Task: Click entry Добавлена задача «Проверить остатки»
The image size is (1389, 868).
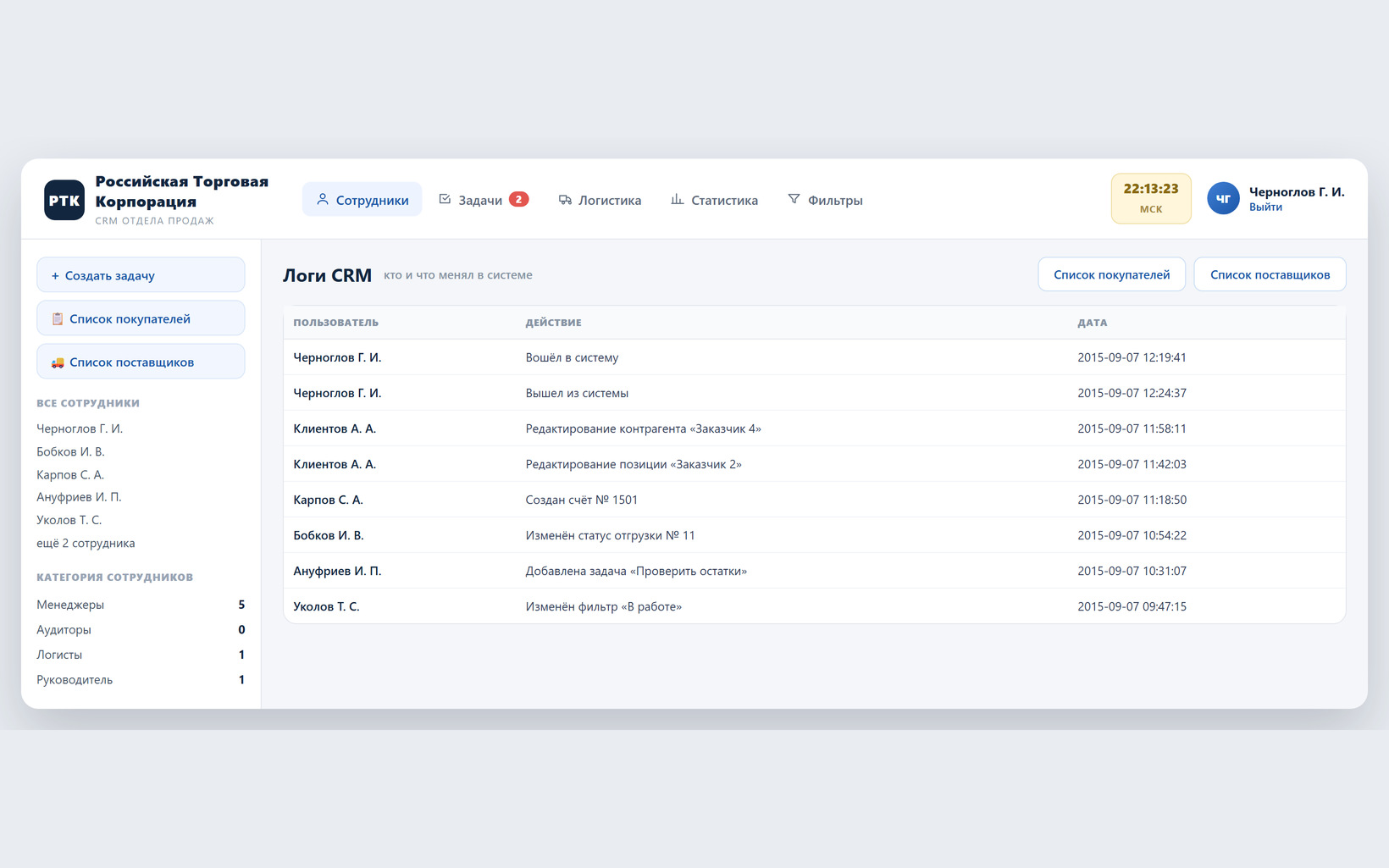Action: click(636, 571)
